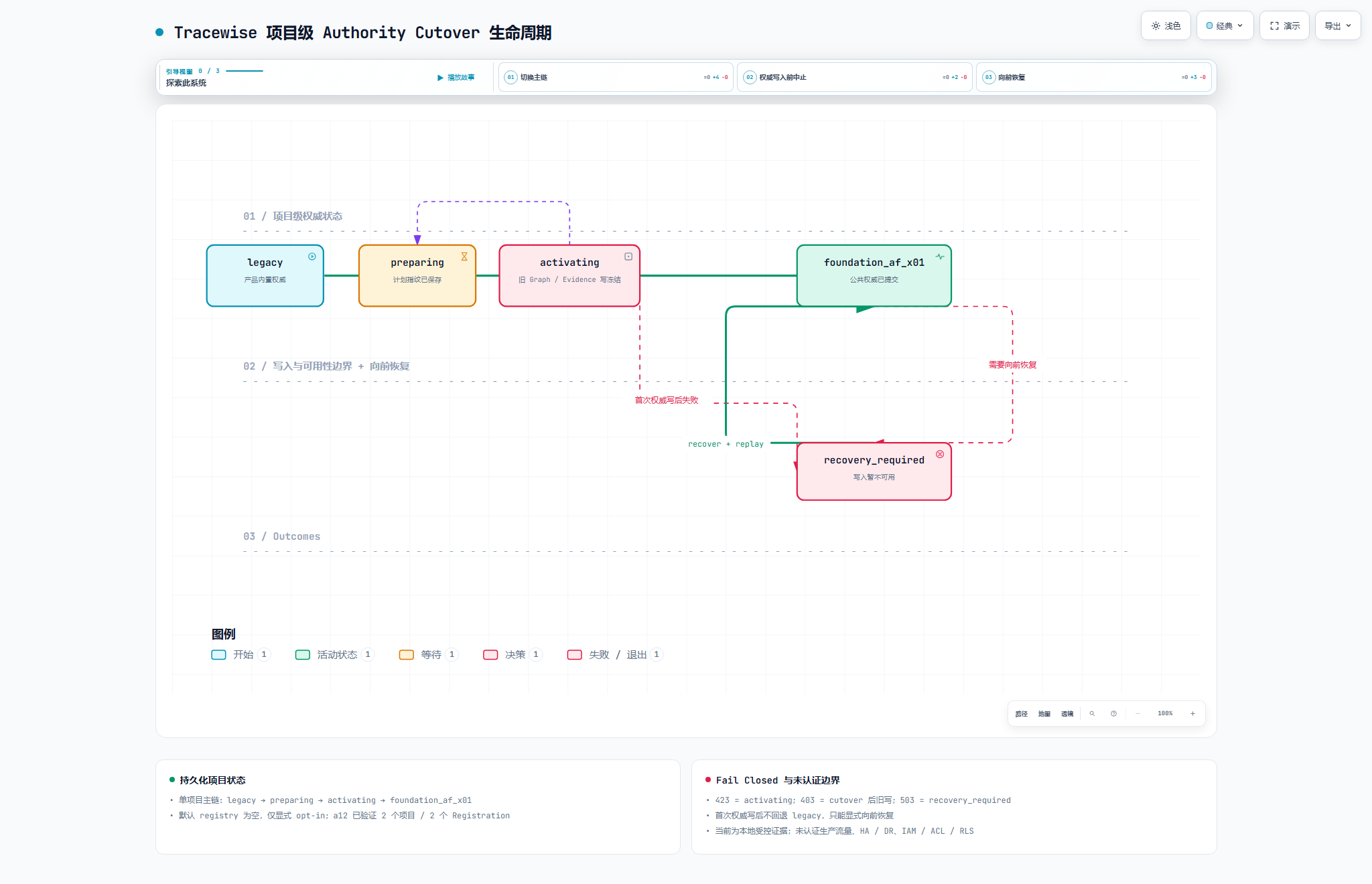This screenshot has height=884, width=1372.
Task: Enter 演示 presentation mode
Action: tap(1284, 26)
